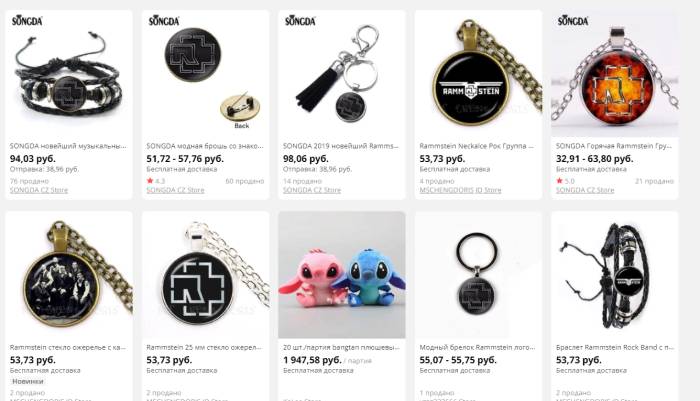Image resolution: width=700 pixels, height=401 pixels.
Task: Click SONGDA CZ Store link under the brooch
Action: click(175, 190)
